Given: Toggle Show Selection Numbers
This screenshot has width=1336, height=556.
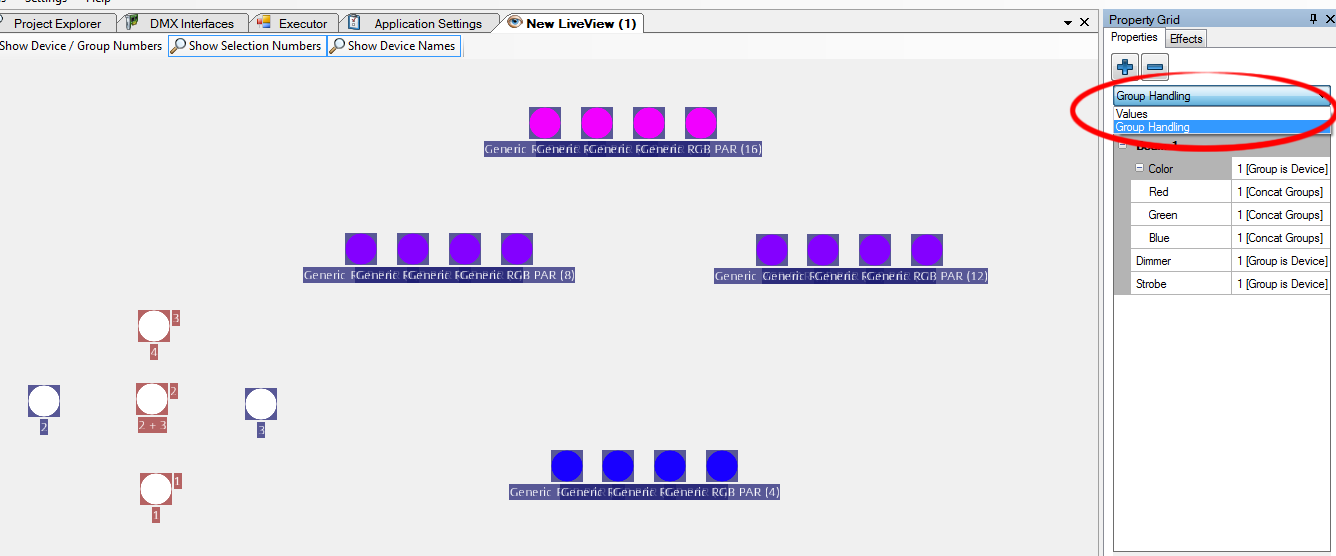Looking at the screenshot, I should coord(247,46).
